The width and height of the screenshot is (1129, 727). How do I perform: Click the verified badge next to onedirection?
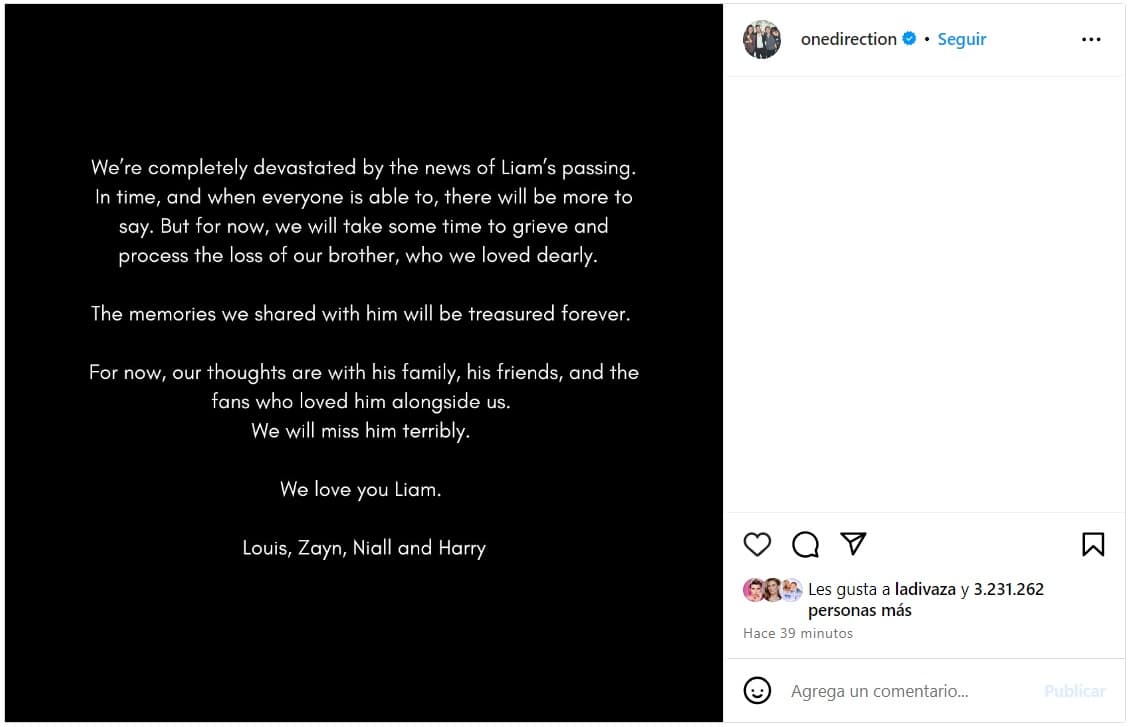tap(908, 39)
